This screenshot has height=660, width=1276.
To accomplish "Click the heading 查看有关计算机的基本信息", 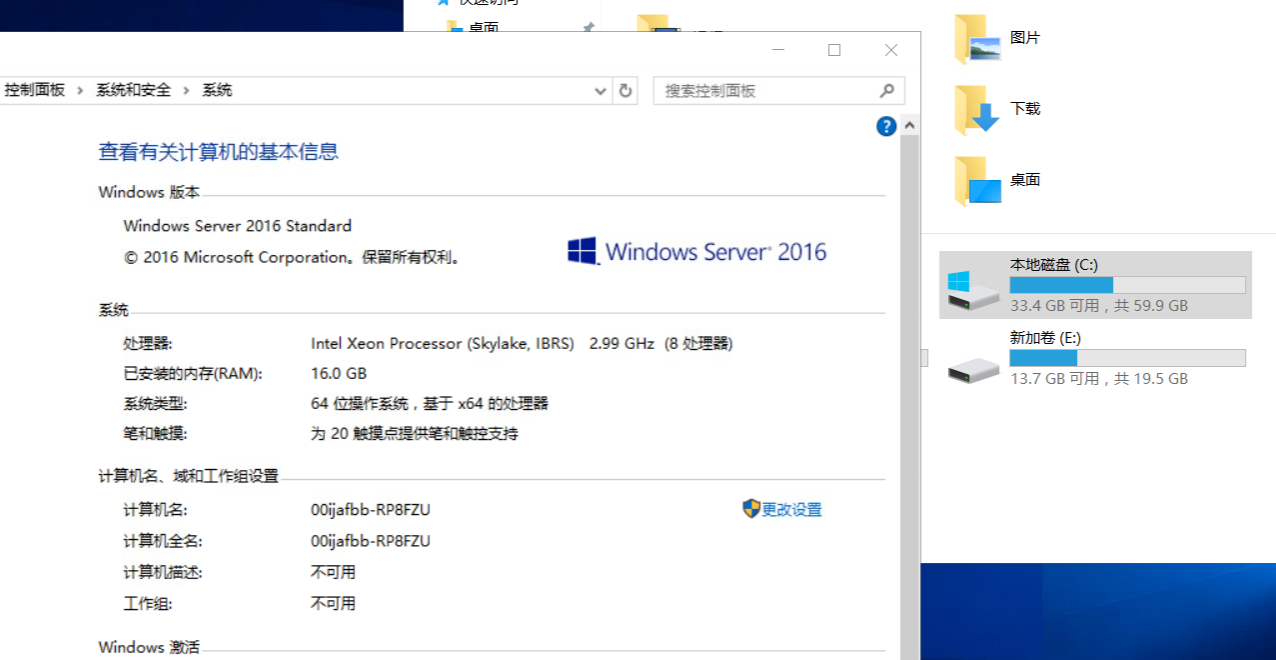I will coord(218,151).
